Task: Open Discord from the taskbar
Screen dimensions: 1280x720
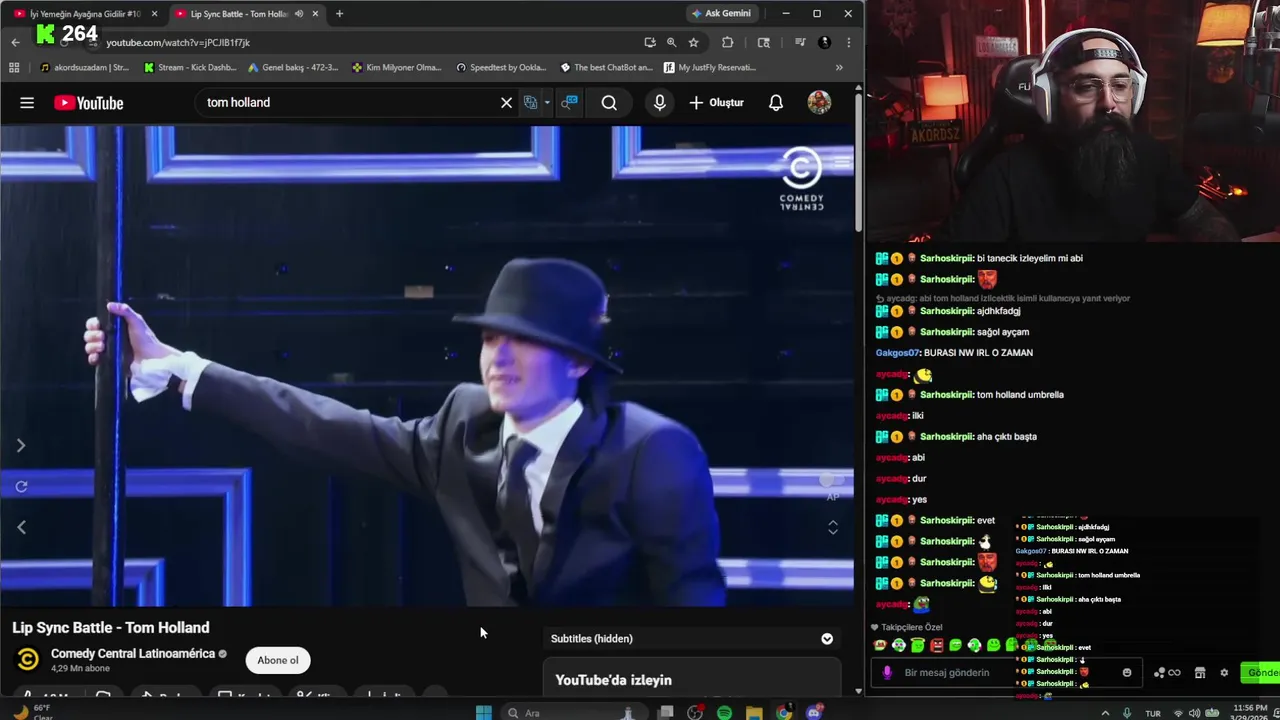Action: pos(814,712)
